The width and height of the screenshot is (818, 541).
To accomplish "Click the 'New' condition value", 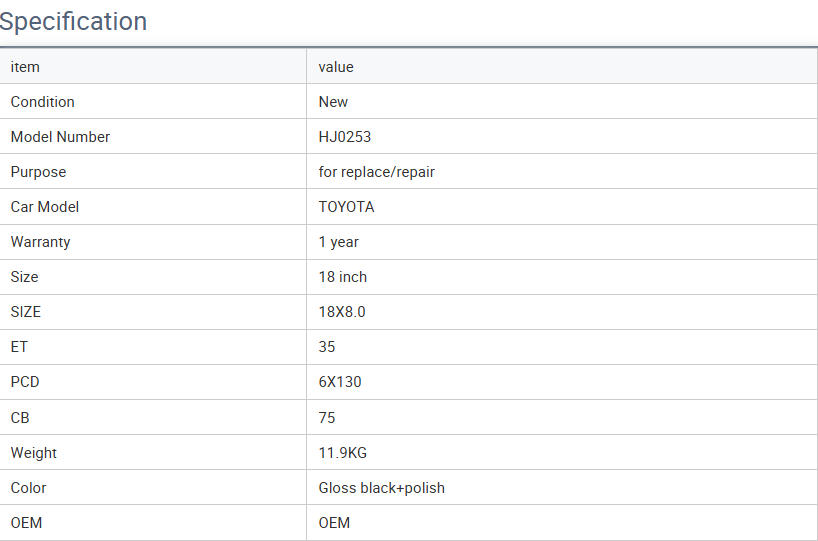I will pos(333,102).
